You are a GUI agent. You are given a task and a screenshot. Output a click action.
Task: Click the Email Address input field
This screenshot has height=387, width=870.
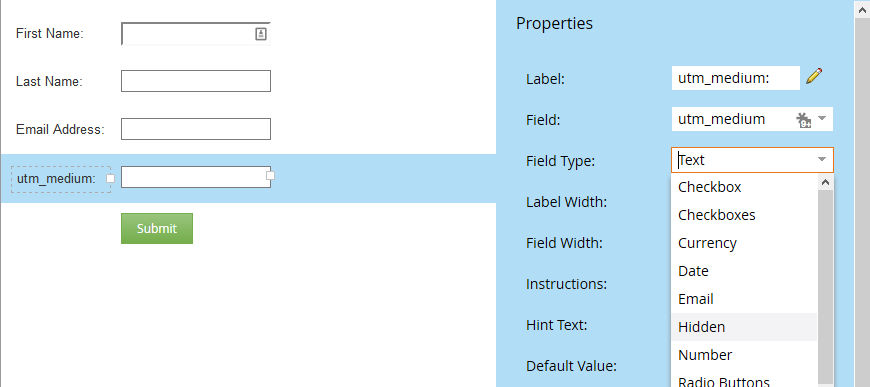196,129
